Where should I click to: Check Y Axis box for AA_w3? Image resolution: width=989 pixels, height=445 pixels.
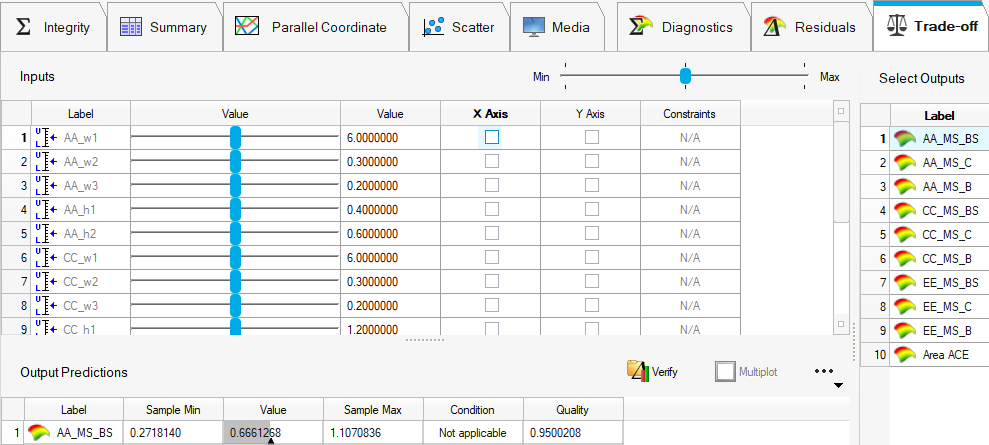[592, 185]
